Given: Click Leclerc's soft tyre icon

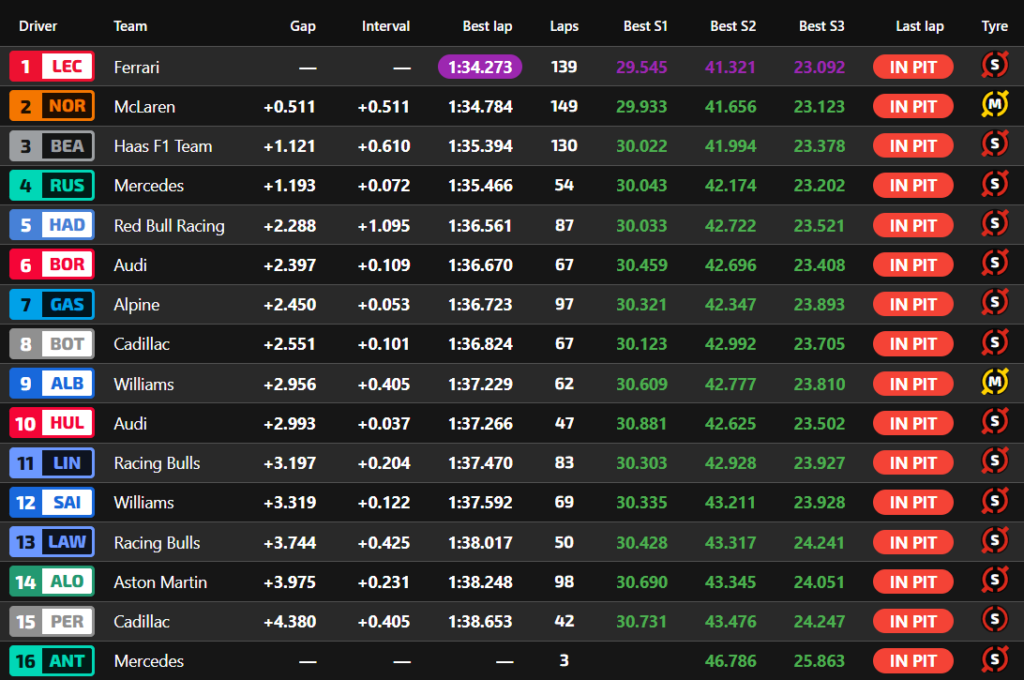Looking at the screenshot, I should tap(994, 67).
